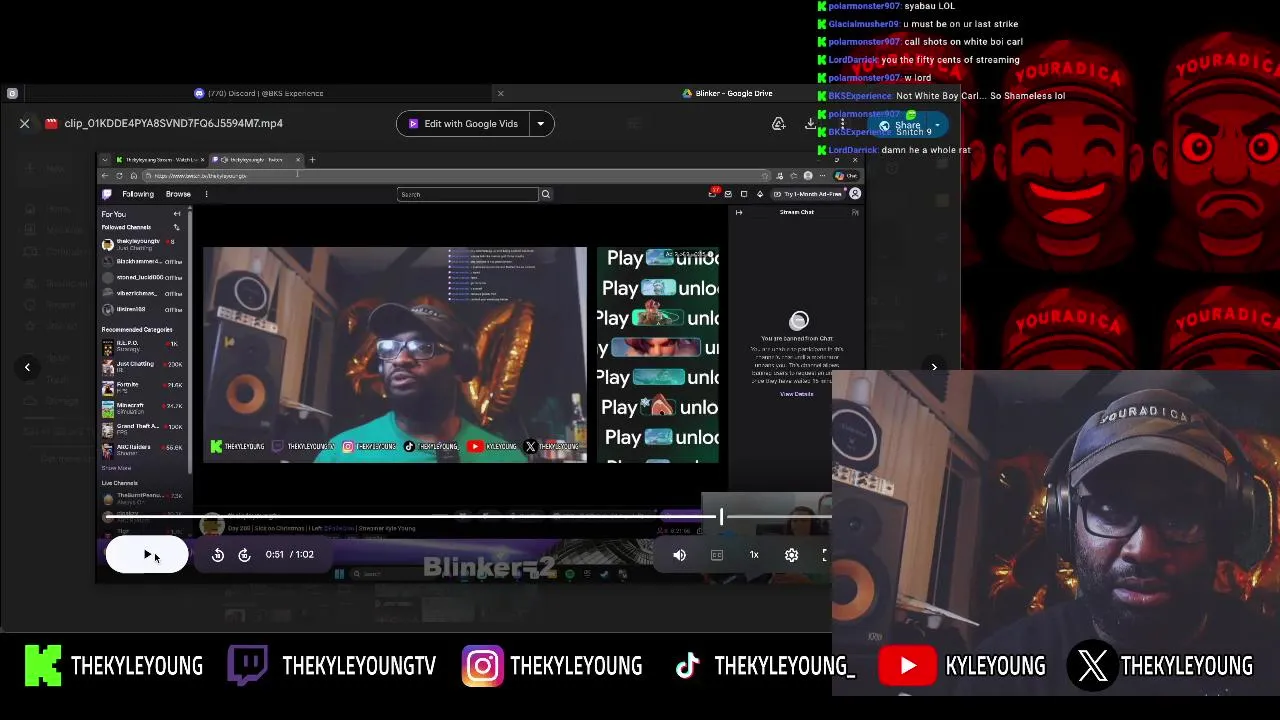Click the Followed Channels sort icon

point(177,228)
